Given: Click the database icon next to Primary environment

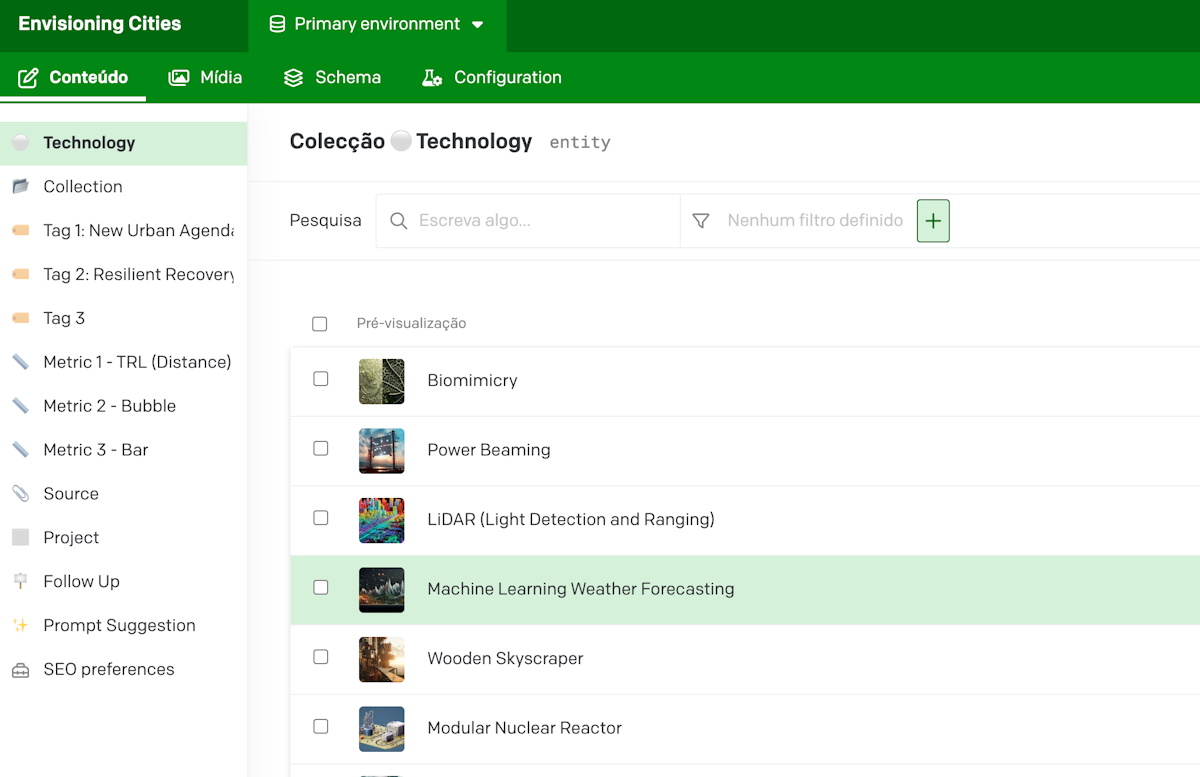Looking at the screenshot, I should coord(277,24).
